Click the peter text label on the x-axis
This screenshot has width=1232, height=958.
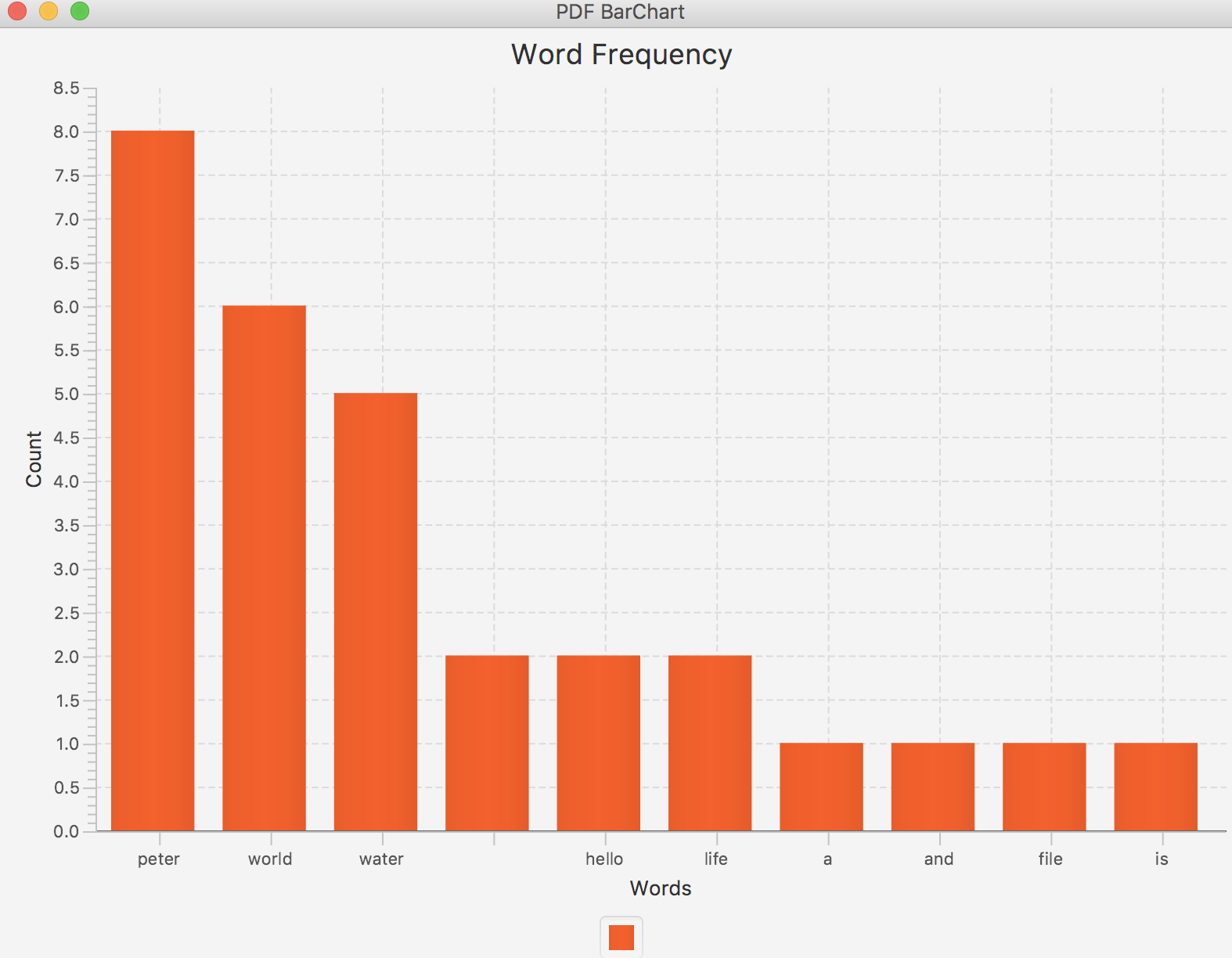(x=159, y=859)
